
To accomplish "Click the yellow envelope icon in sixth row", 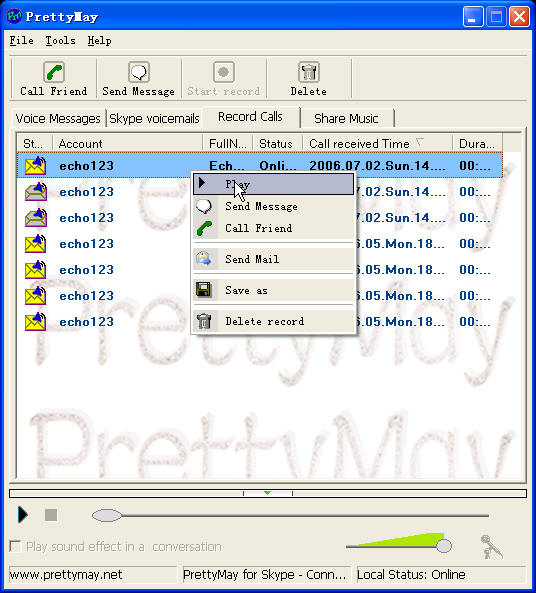I will pos(36,296).
